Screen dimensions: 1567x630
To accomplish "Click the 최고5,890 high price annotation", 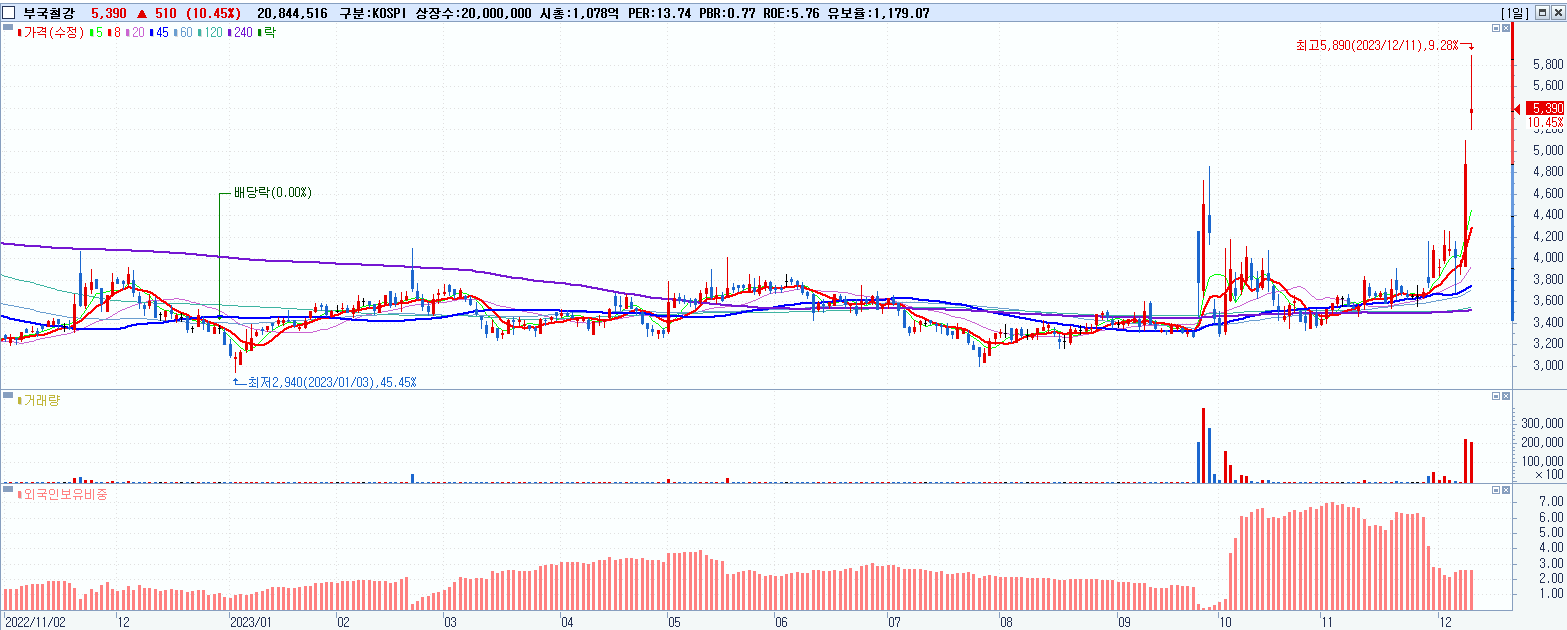I will [1377, 45].
